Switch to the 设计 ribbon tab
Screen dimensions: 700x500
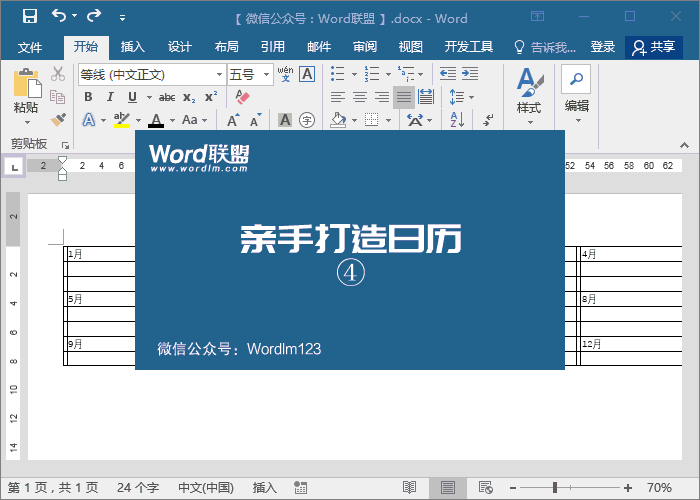(x=180, y=46)
